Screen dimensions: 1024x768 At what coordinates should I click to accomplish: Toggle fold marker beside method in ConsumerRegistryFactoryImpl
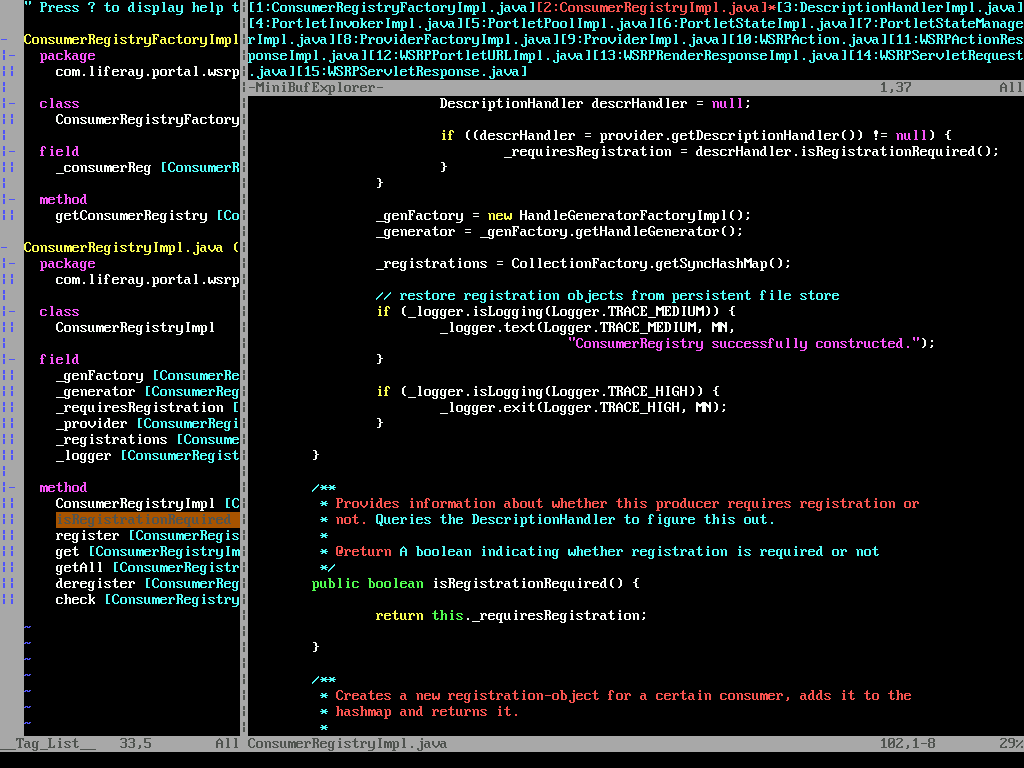click(x=8, y=200)
